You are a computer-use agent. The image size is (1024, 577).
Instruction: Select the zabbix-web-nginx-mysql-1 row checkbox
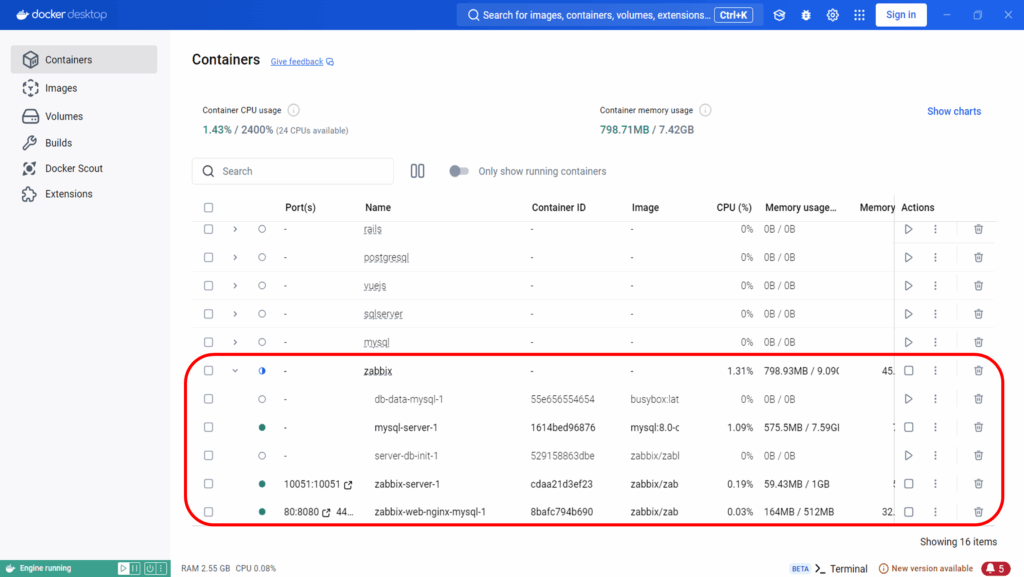click(208, 512)
